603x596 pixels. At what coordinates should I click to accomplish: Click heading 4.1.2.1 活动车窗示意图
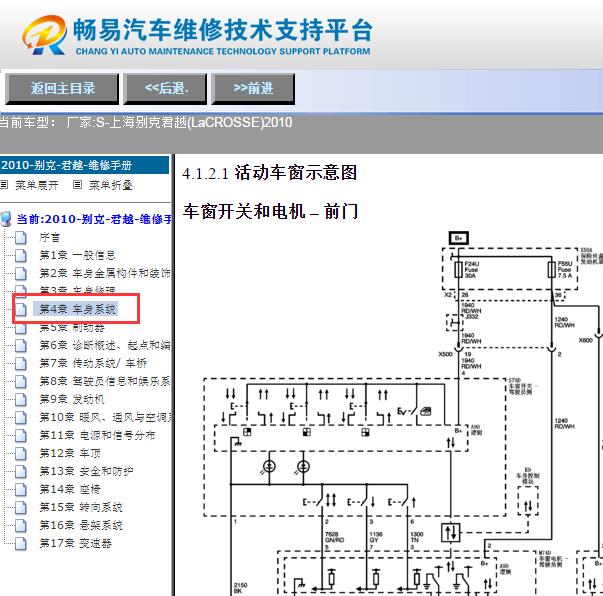[x=270, y=173]
